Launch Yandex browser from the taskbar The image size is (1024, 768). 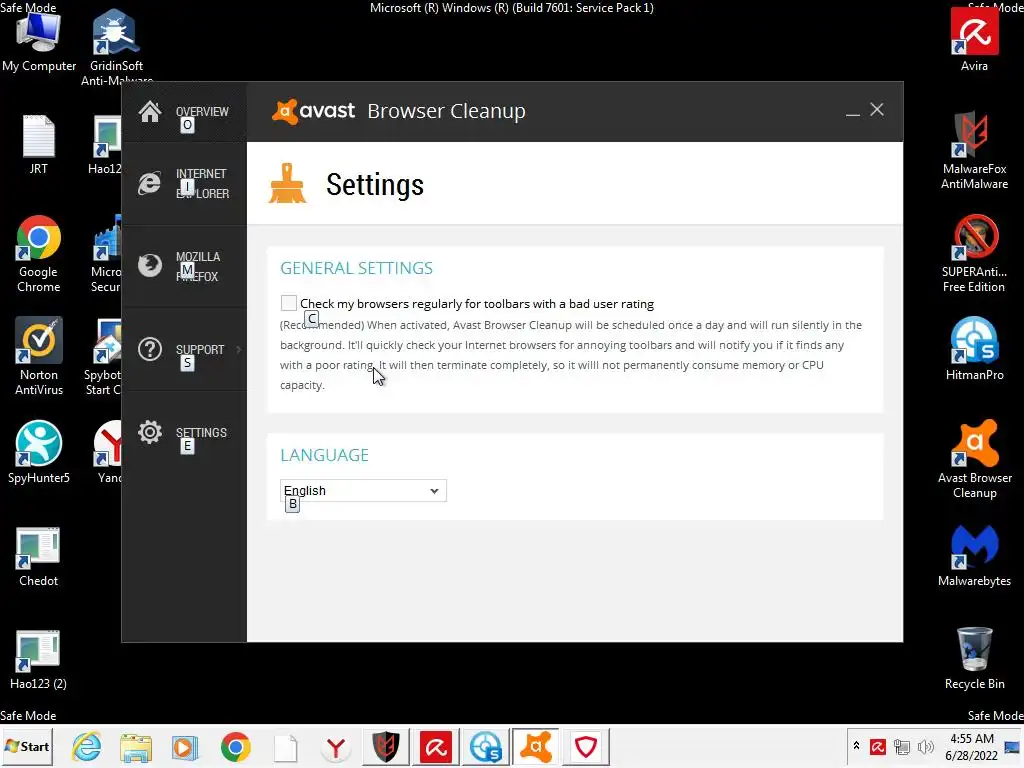point(336,746)
